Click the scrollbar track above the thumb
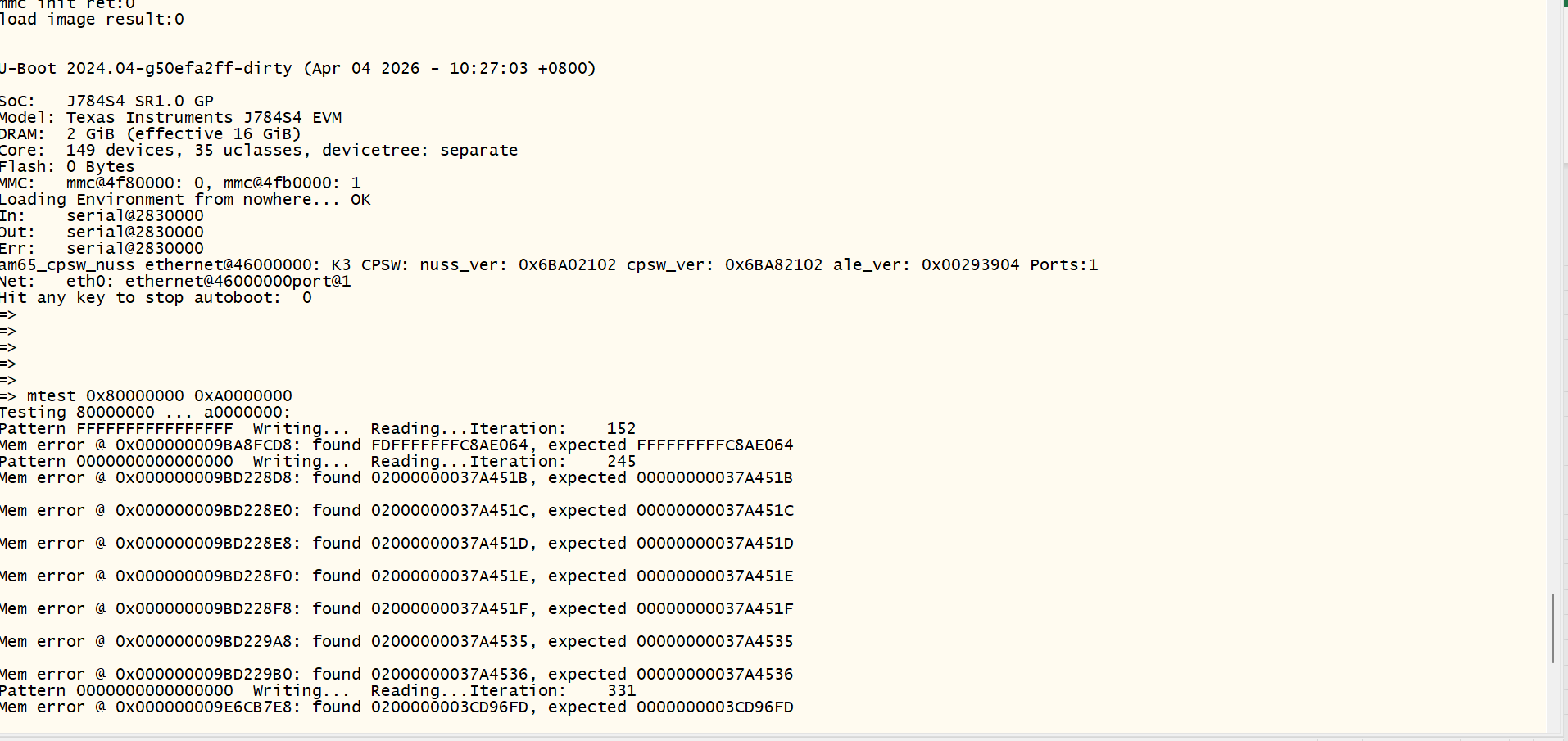 click(x=1553, y=295)
